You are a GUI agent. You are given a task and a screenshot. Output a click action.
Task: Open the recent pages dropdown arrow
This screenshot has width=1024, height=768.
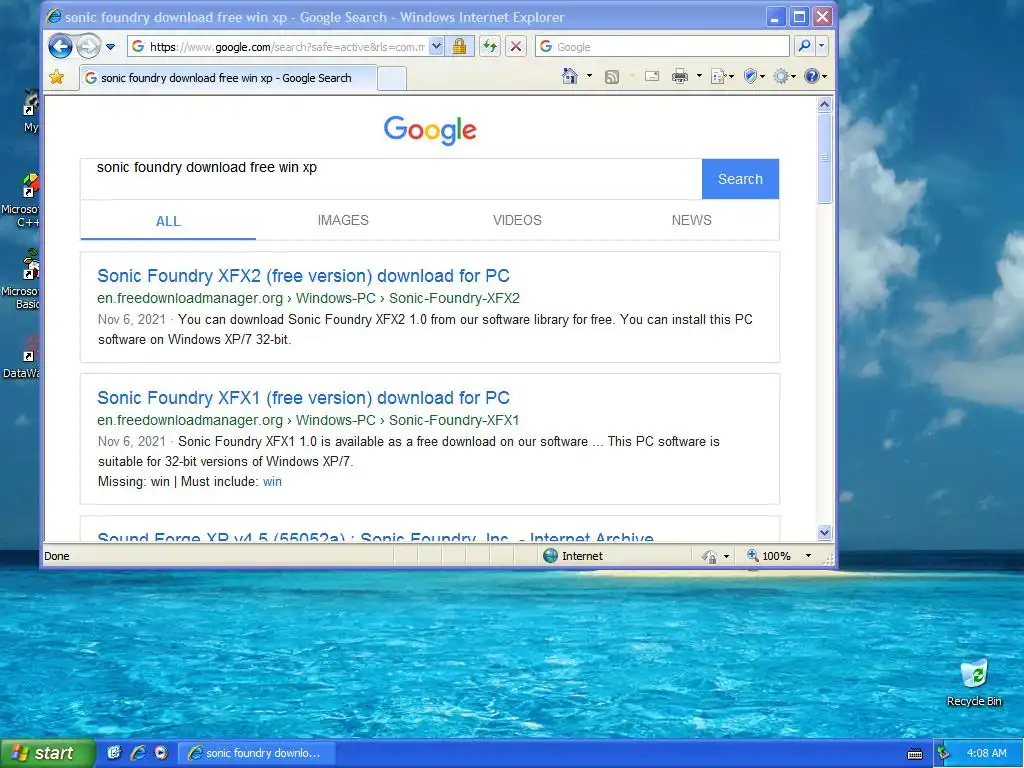point(110,47)
